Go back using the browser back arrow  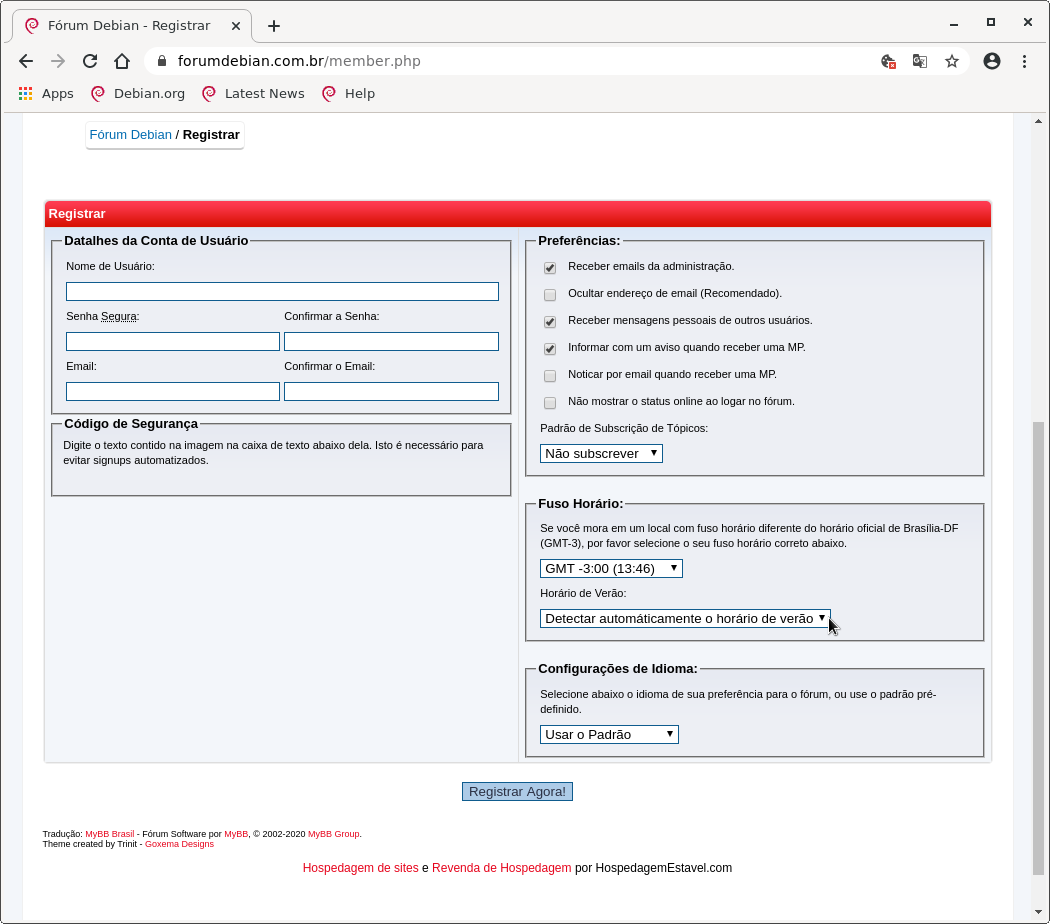[x=25, y=61]
